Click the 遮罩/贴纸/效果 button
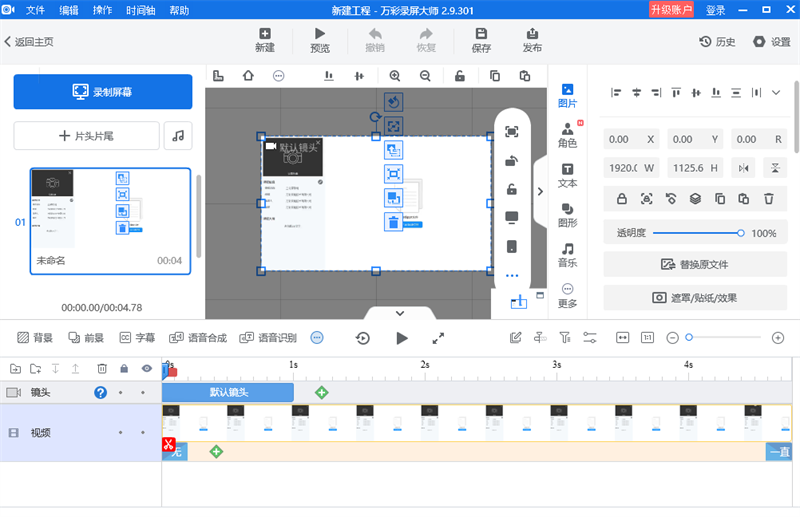The image size is (800, 517). tap(695, 298)
